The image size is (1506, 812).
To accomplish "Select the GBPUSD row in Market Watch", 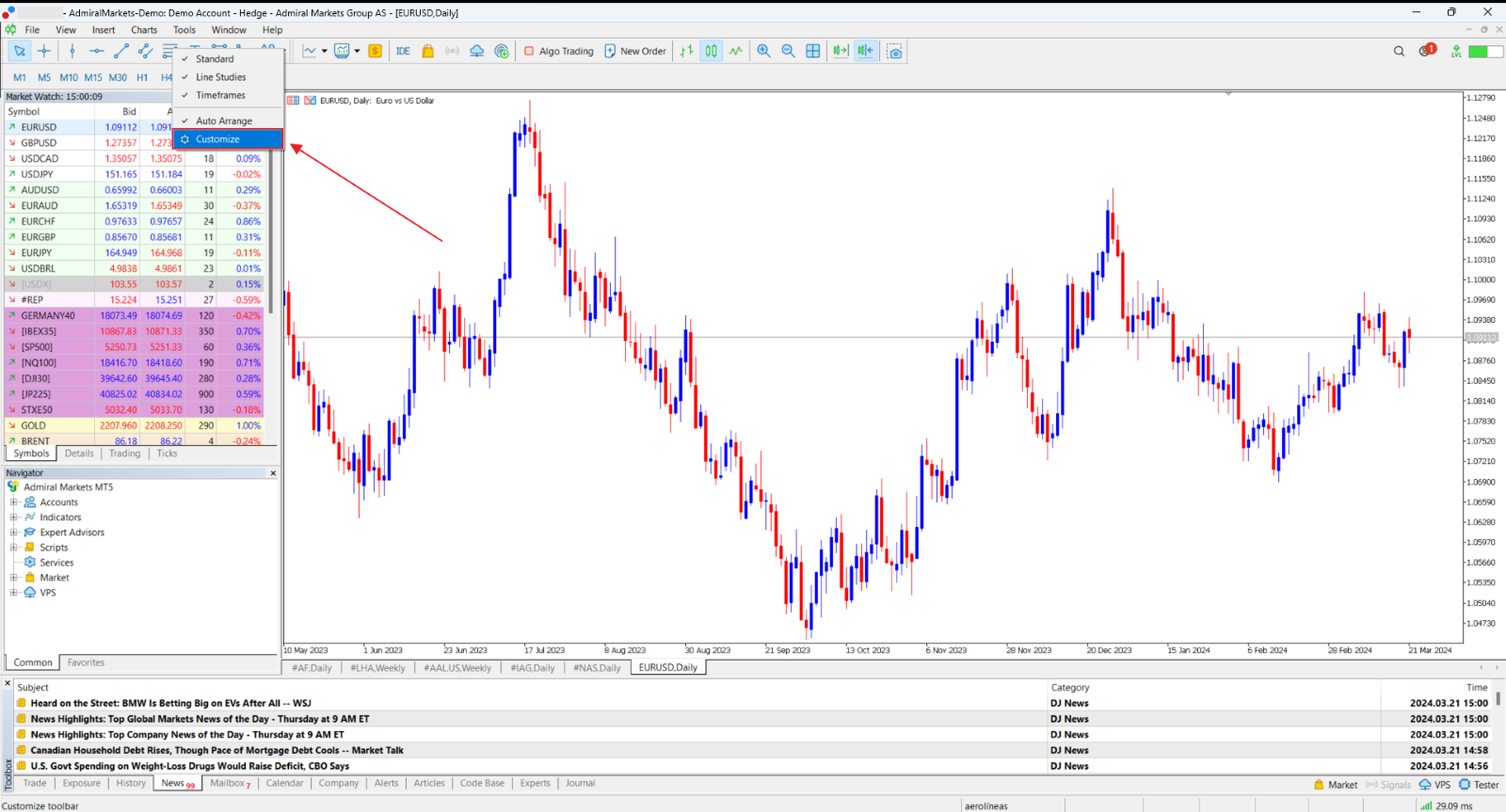I will 135,143.
